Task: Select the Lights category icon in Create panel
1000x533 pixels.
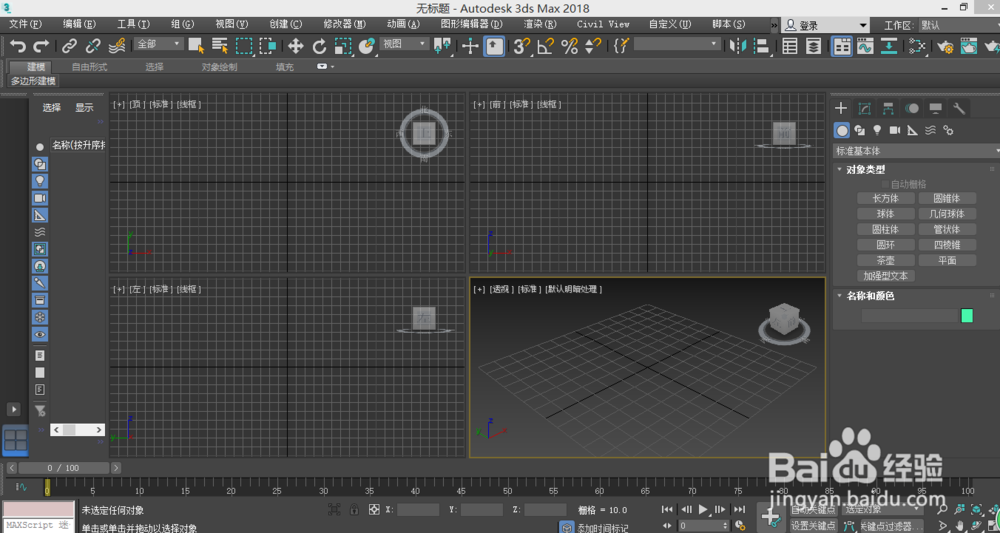Action: pos(877,130)
